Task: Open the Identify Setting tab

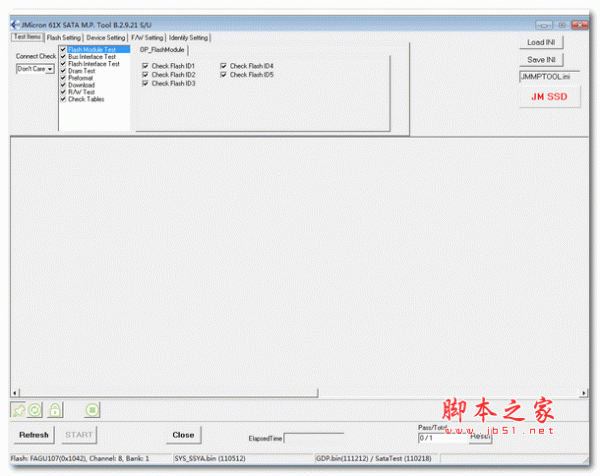Action: [188, 37]
